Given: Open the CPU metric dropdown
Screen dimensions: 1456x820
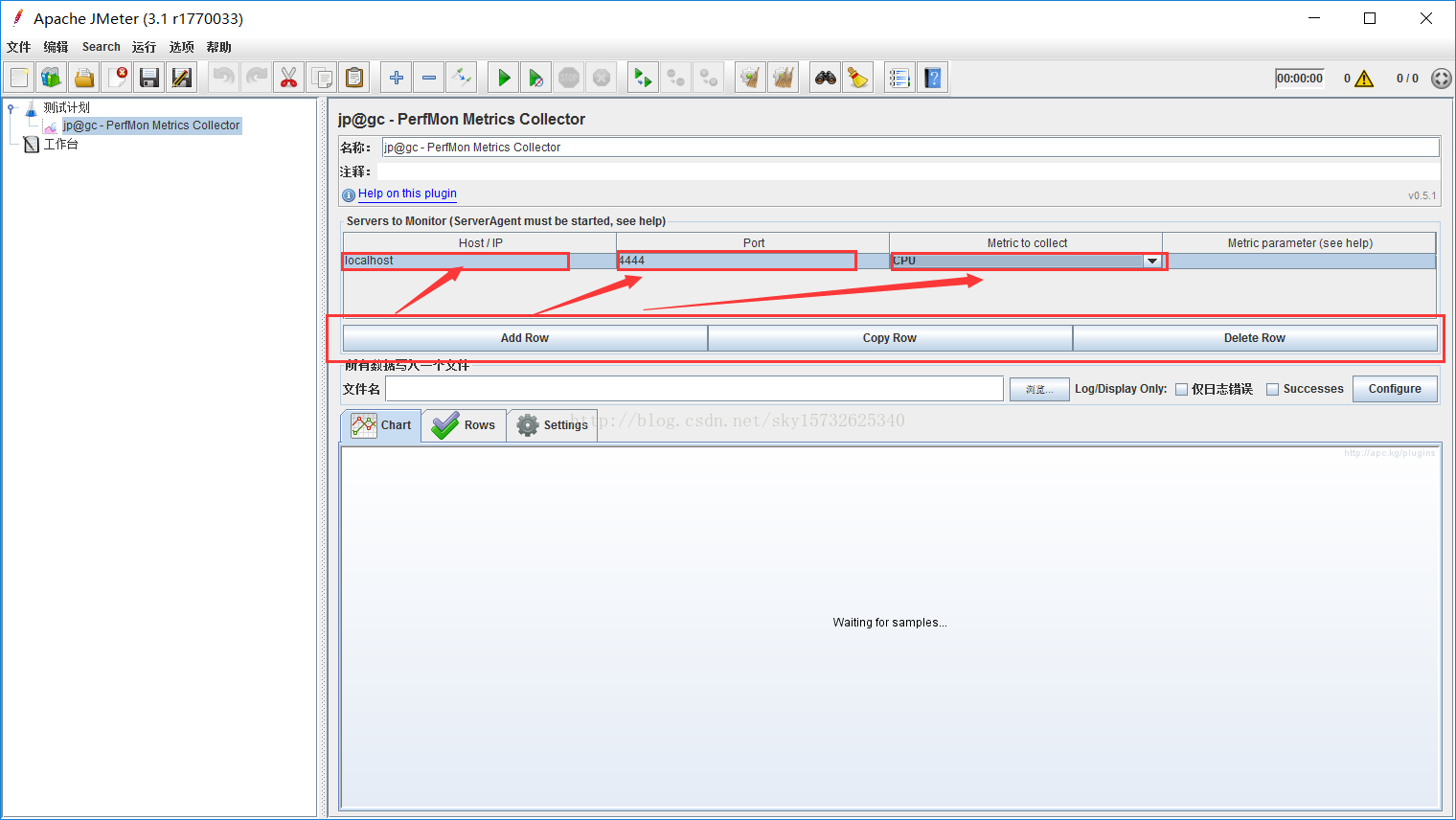Looking at the screenshot, I should [x=1152, y=262].
